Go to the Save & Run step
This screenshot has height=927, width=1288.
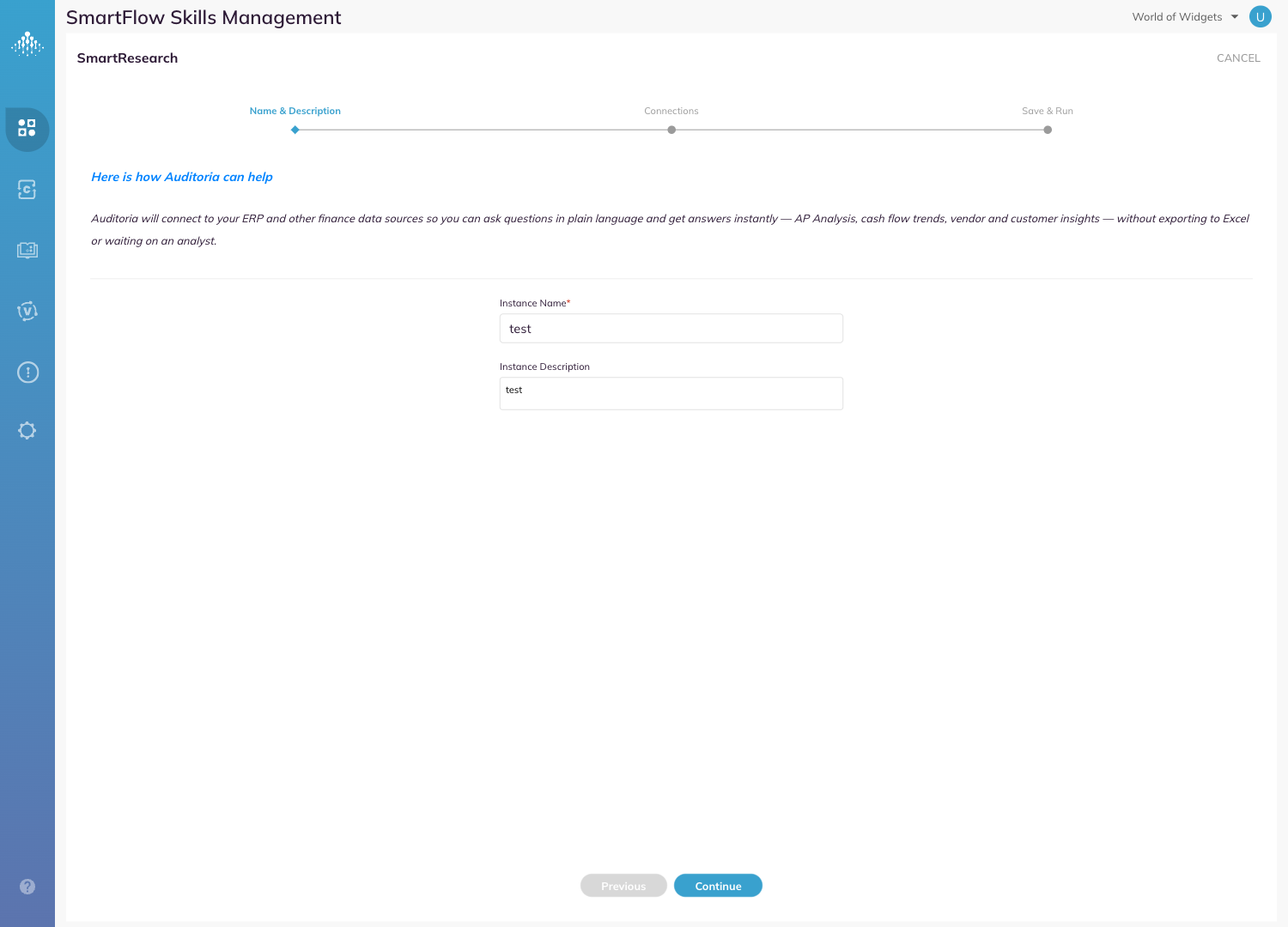[x=1048, y=112]
